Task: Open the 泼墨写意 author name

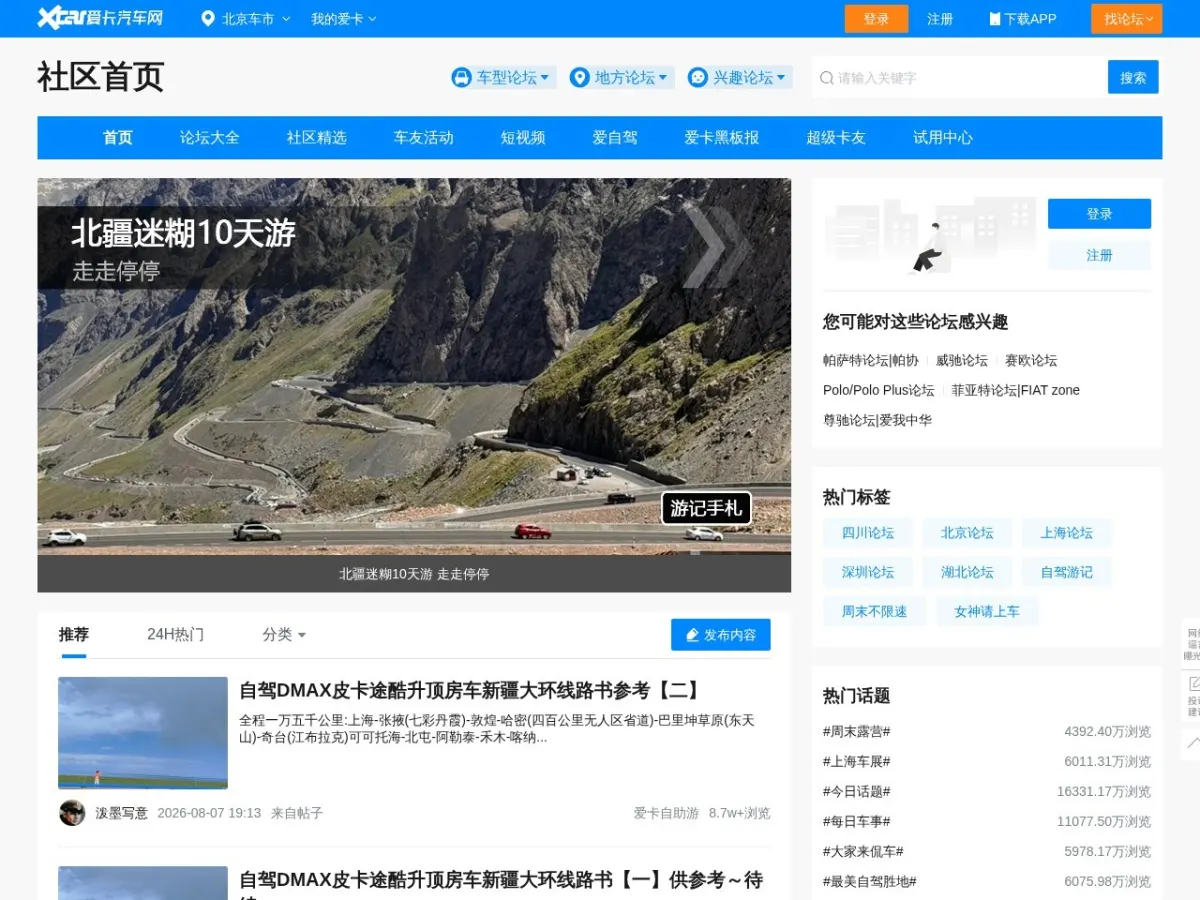Action: coord(121,813)
